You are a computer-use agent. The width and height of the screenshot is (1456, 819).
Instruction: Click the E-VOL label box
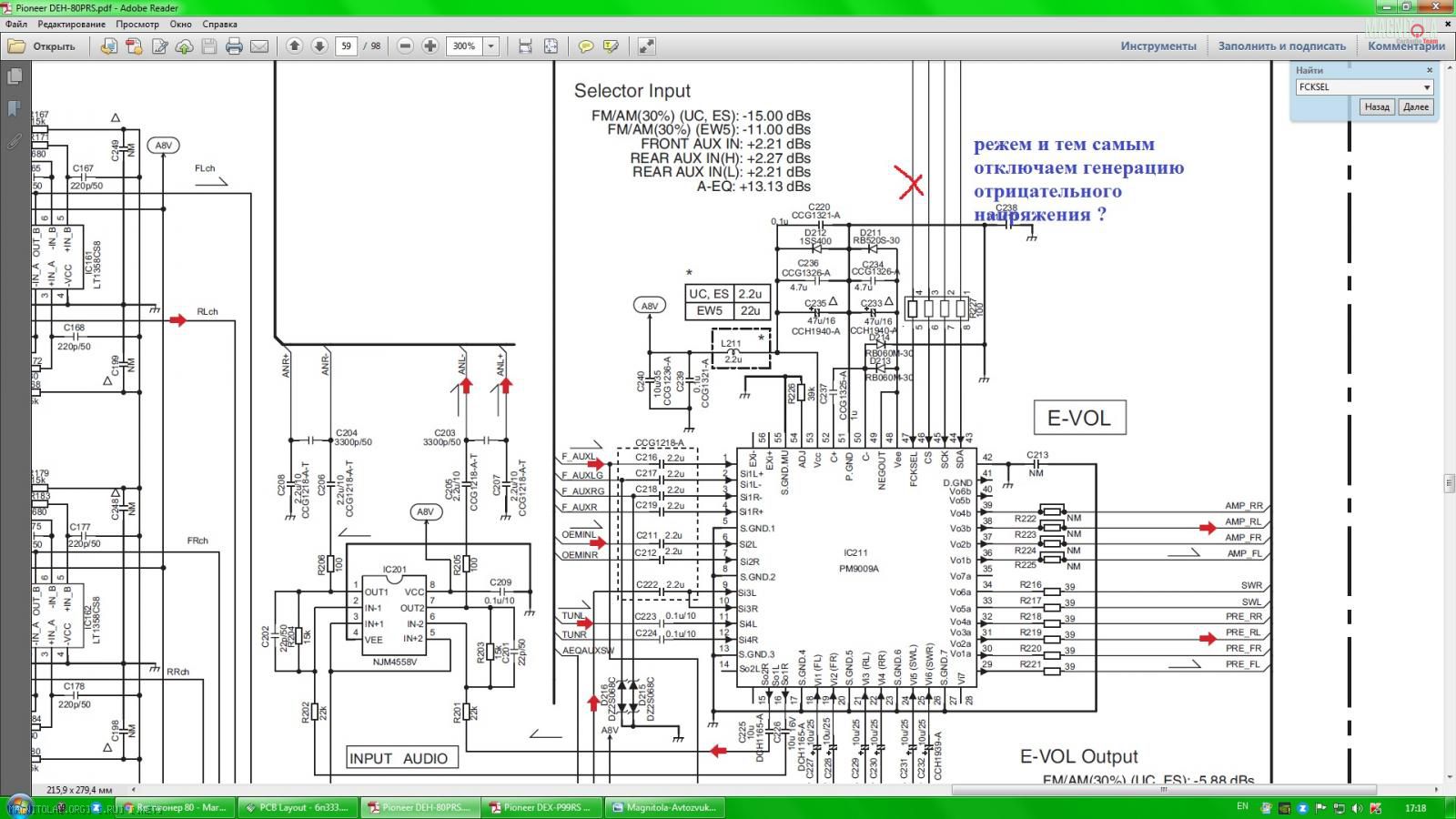1079,418
